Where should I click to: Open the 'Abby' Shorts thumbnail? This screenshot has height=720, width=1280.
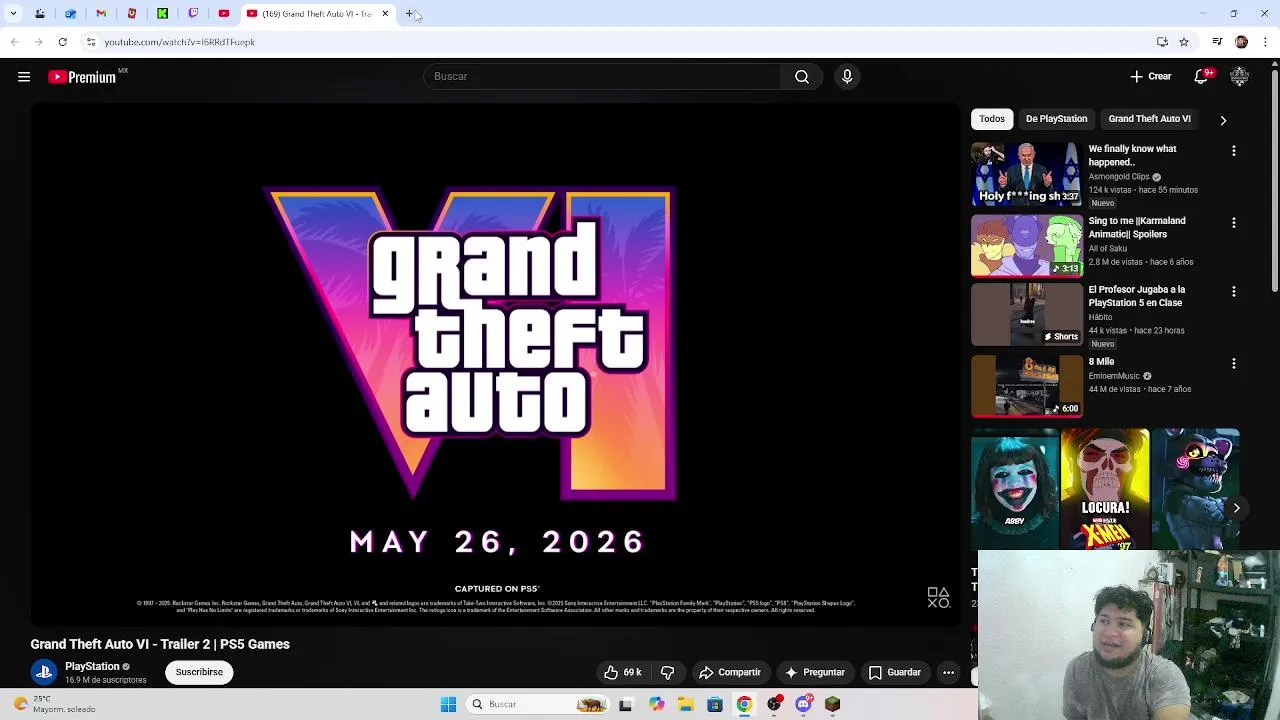click(x=1014, y=489)
